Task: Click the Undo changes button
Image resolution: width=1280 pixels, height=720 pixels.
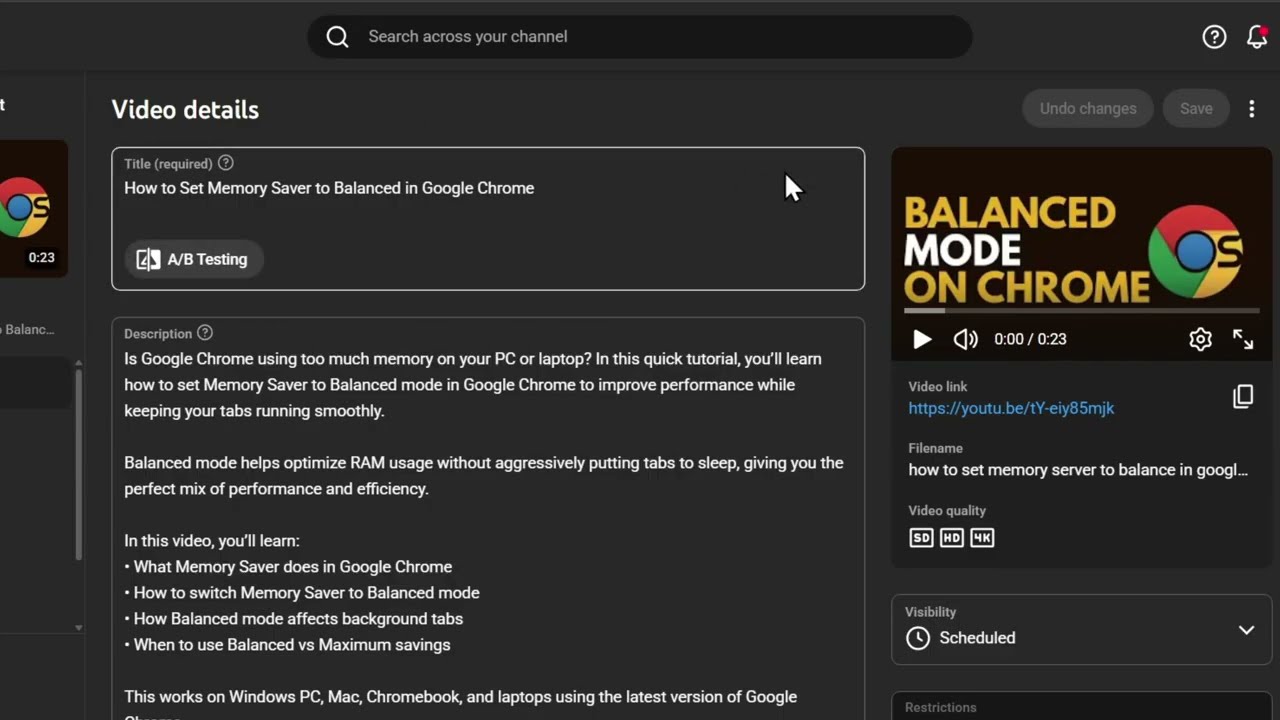Action: pyautogui.click(x=1088, y=109)
